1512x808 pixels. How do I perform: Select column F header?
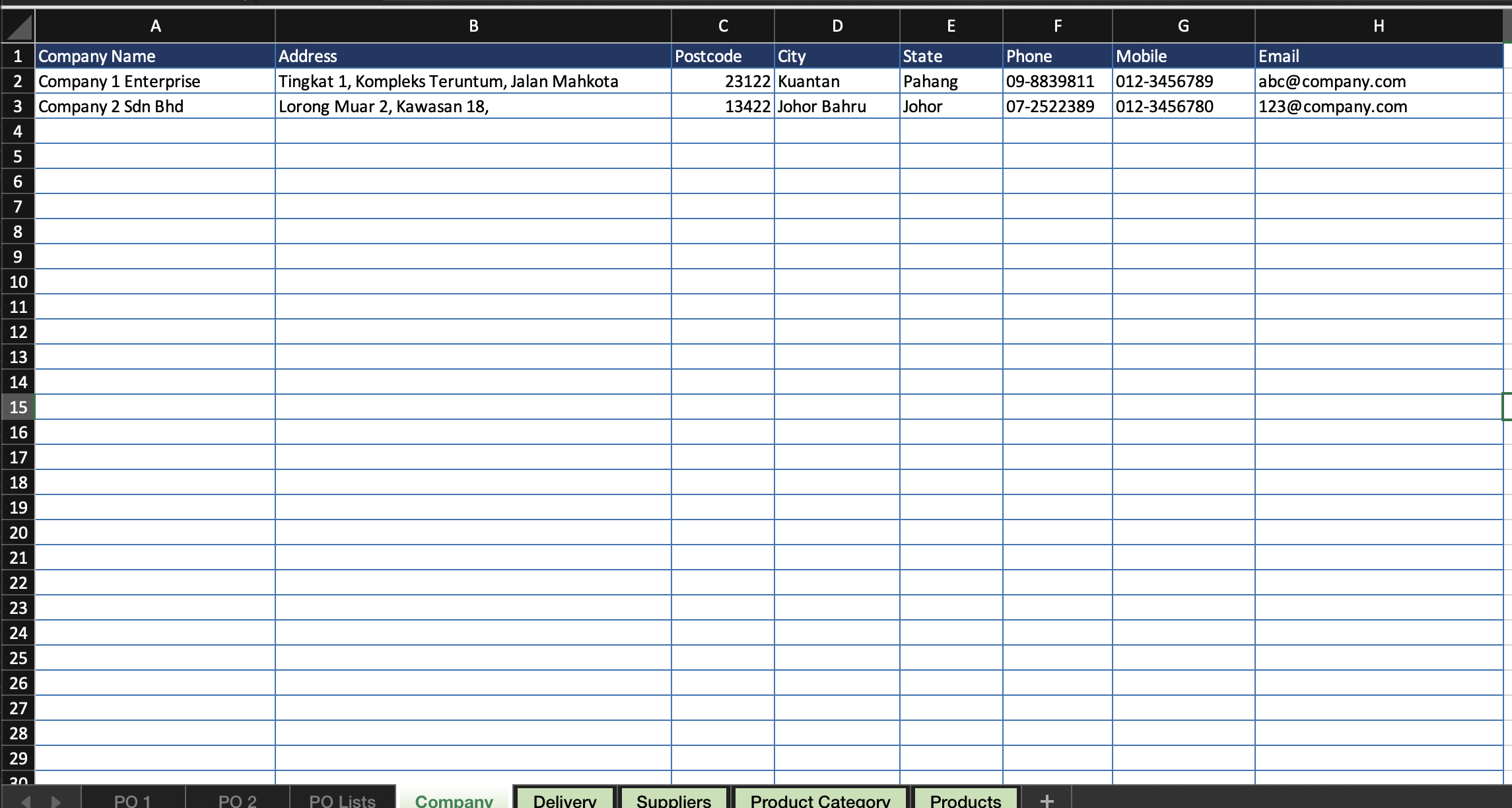(1058, 26)
